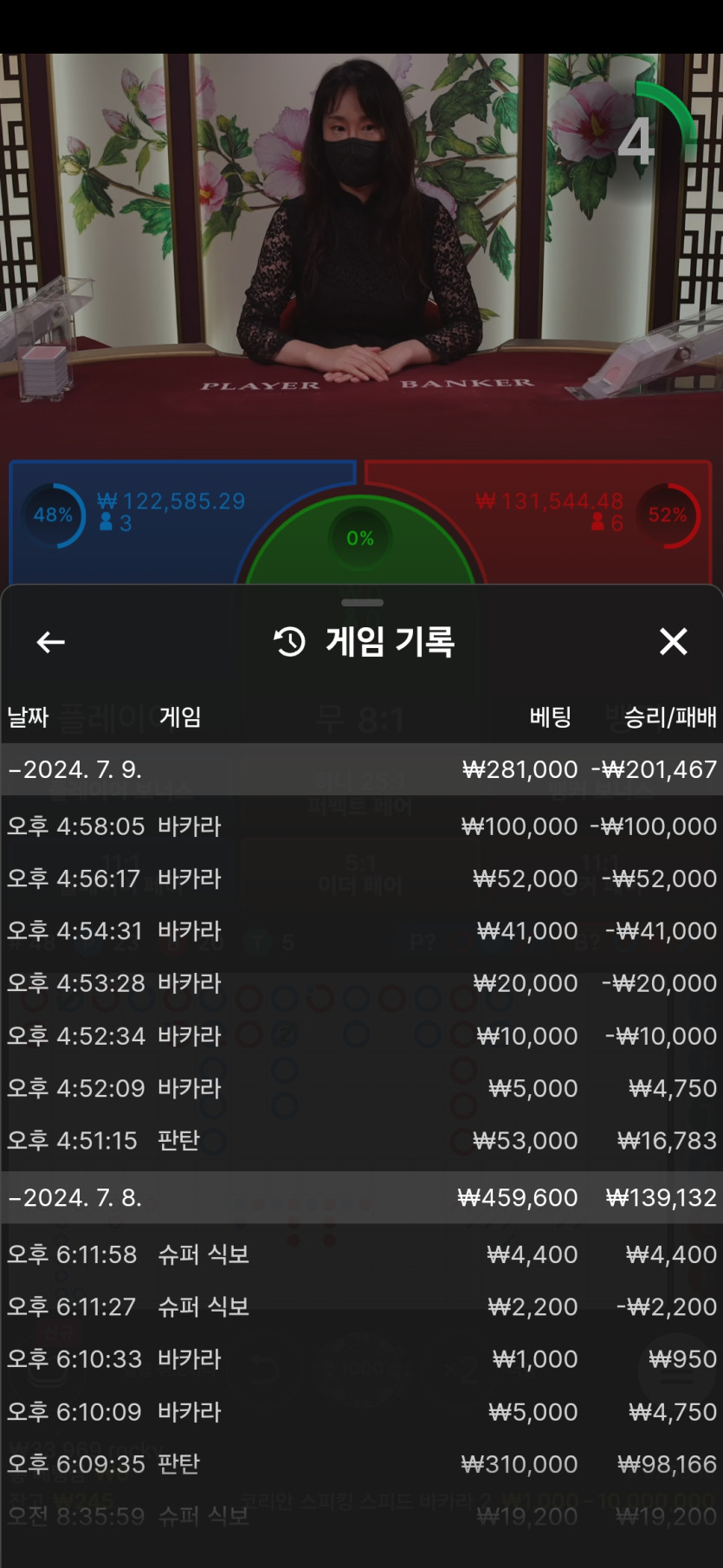The image size is (723, 1568).
Task: Click the 48% player percentage ring
Action: [x=53, y=515]
